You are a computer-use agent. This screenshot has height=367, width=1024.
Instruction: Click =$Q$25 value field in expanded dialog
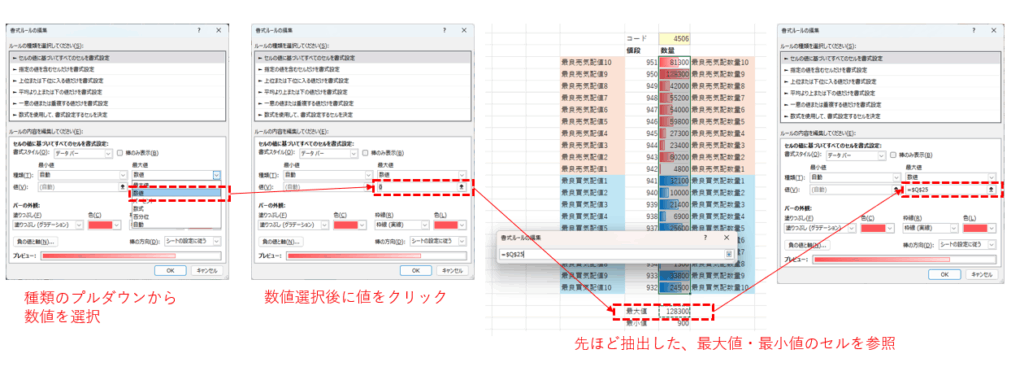pyautogui.click(x=945, y=189)
